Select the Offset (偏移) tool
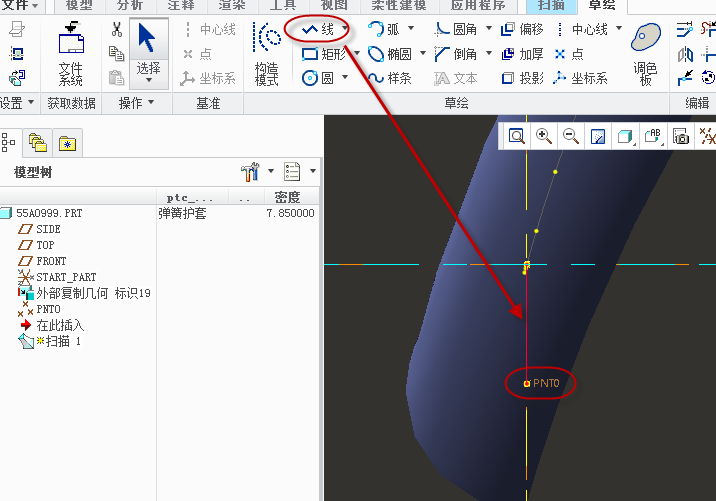 coord(522,30)
